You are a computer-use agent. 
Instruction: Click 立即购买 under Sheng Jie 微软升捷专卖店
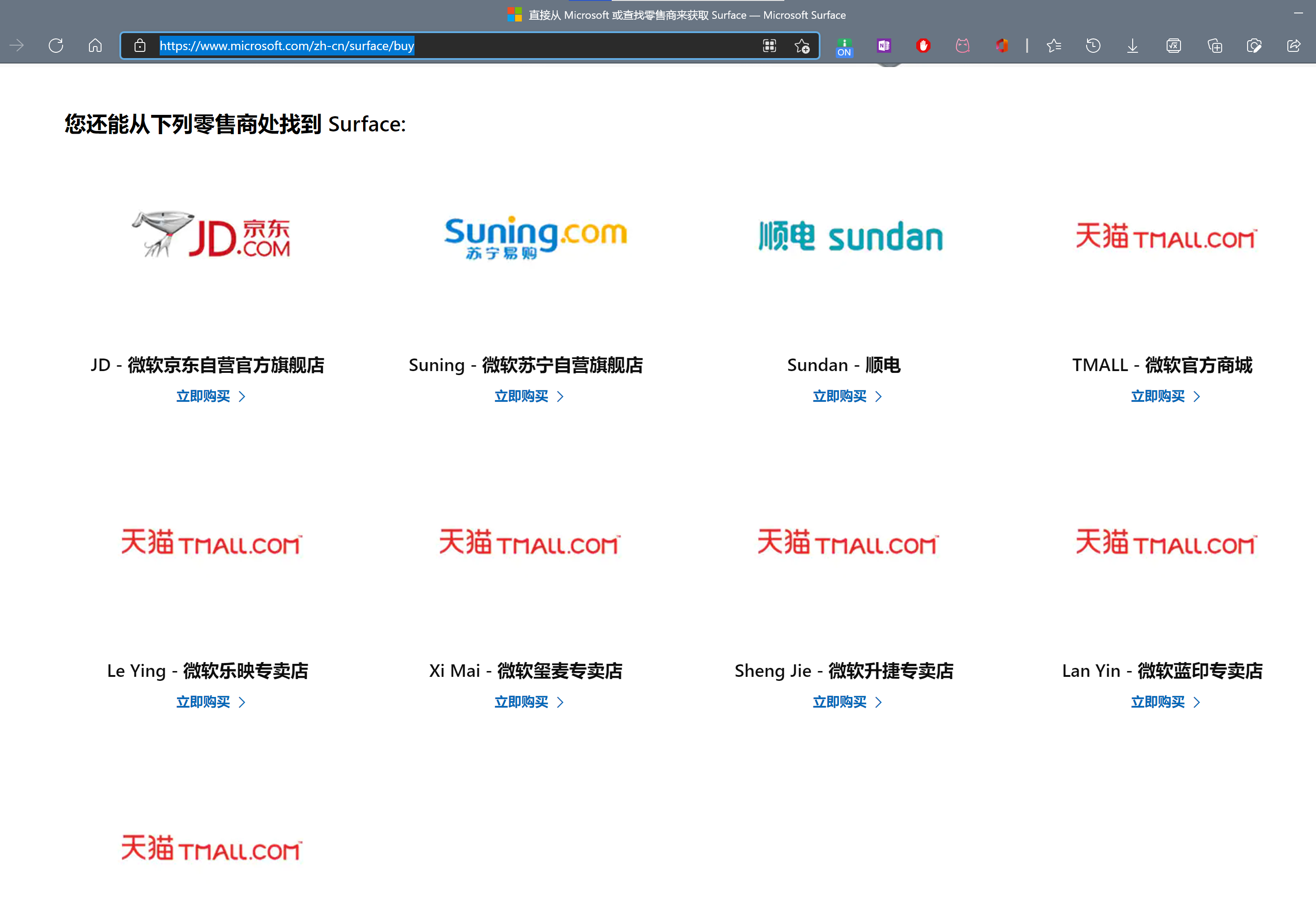847,702
